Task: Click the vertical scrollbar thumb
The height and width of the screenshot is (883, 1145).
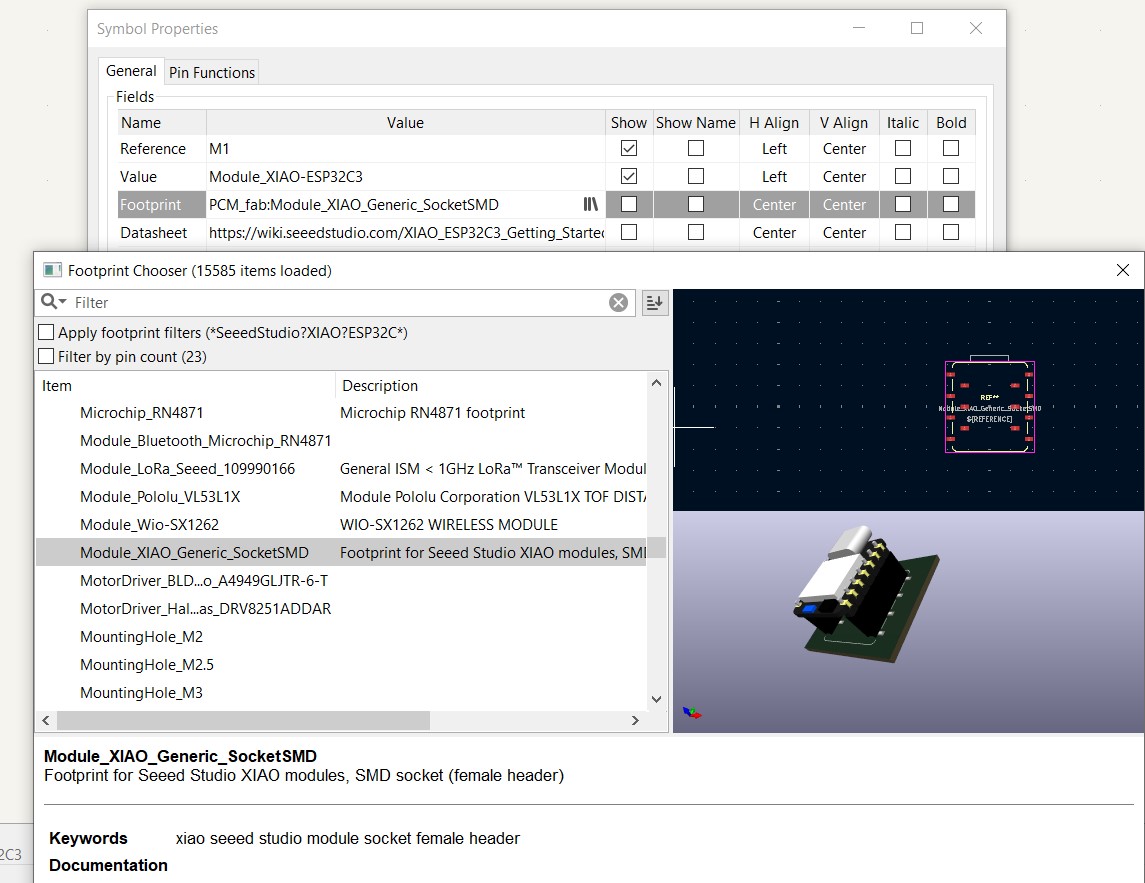Action: [x=656, y=548]
